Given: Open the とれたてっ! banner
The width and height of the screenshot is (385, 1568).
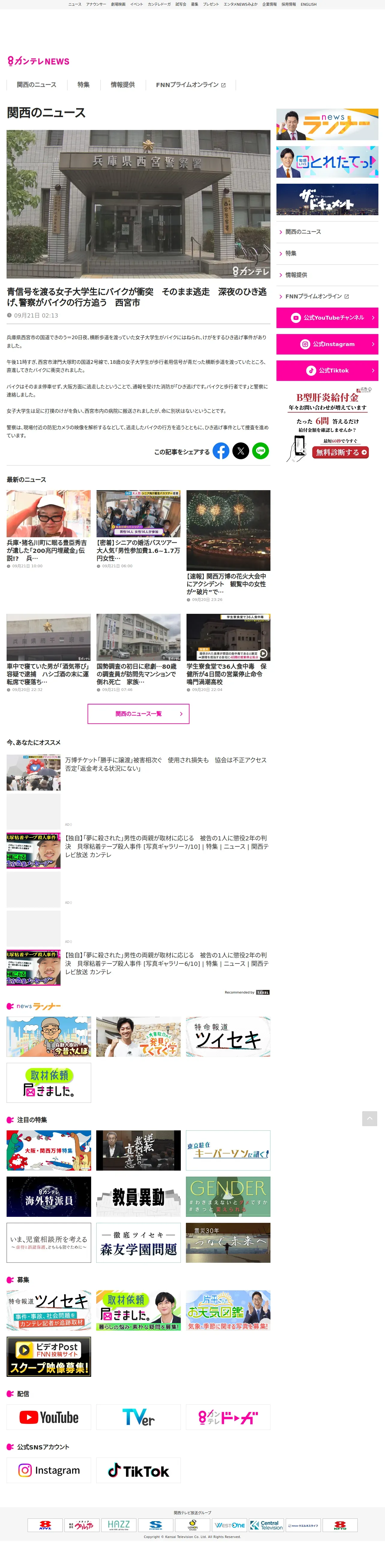Looking at the screenshot, I should click(x=327, y=162).
